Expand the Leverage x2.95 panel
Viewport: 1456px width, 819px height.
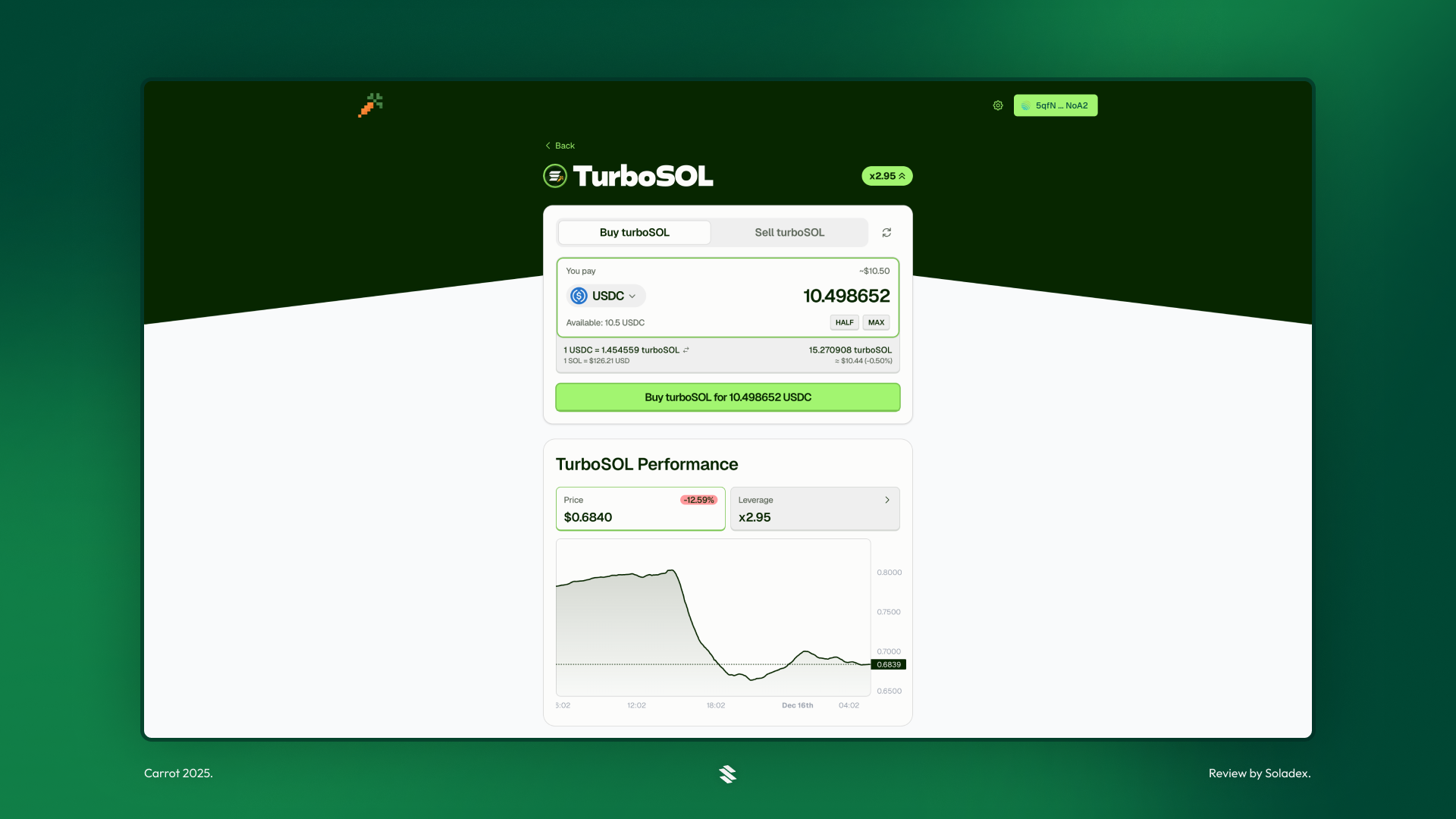[815, 509]
